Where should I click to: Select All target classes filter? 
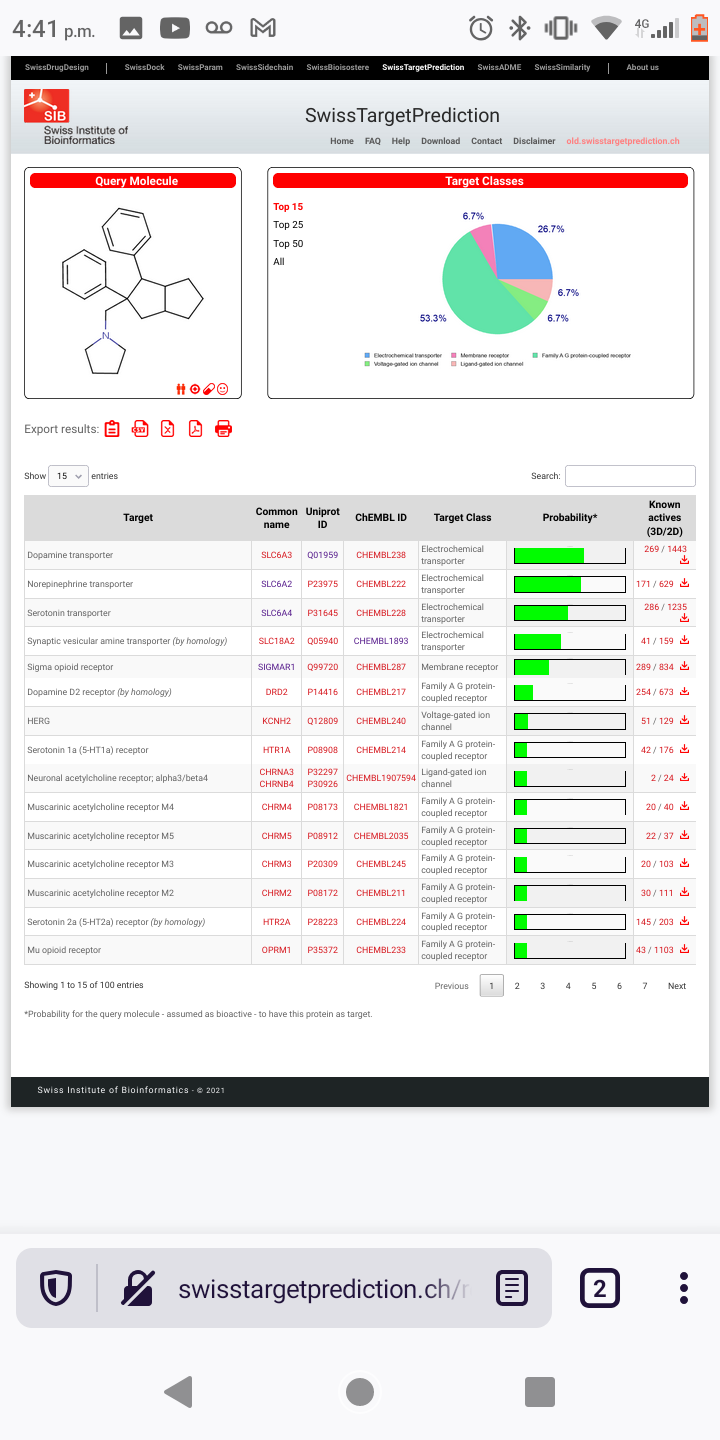(x=279, y=262)
